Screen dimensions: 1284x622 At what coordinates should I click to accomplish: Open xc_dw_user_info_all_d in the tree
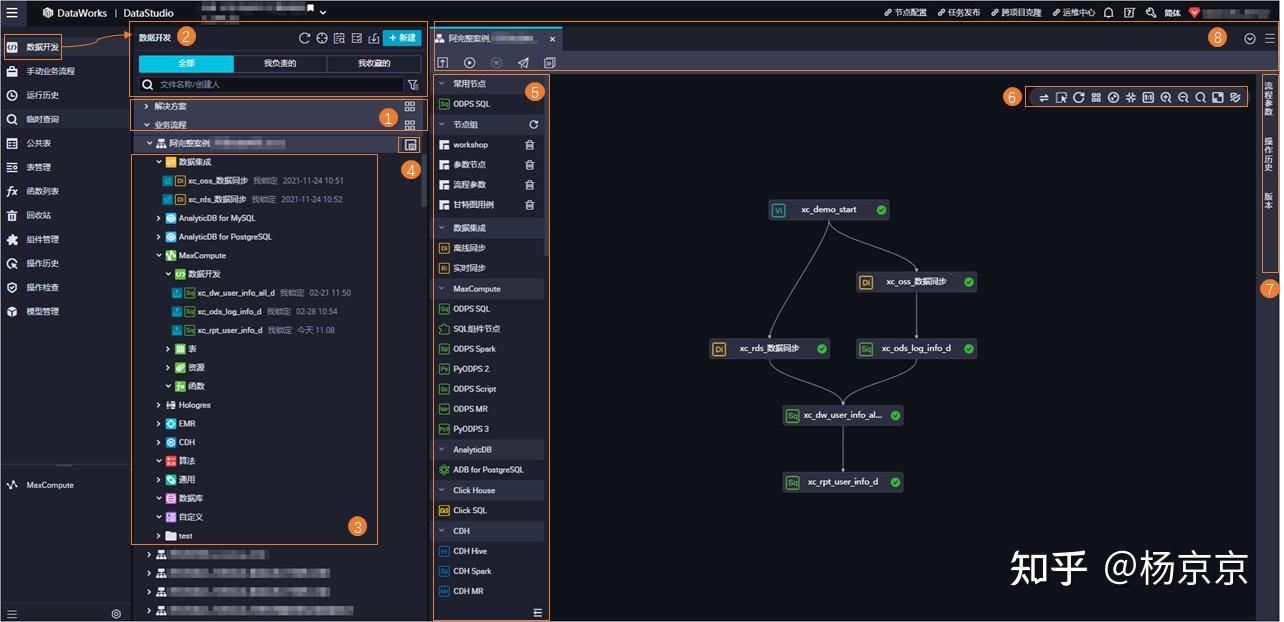click(x=236, y=293)
